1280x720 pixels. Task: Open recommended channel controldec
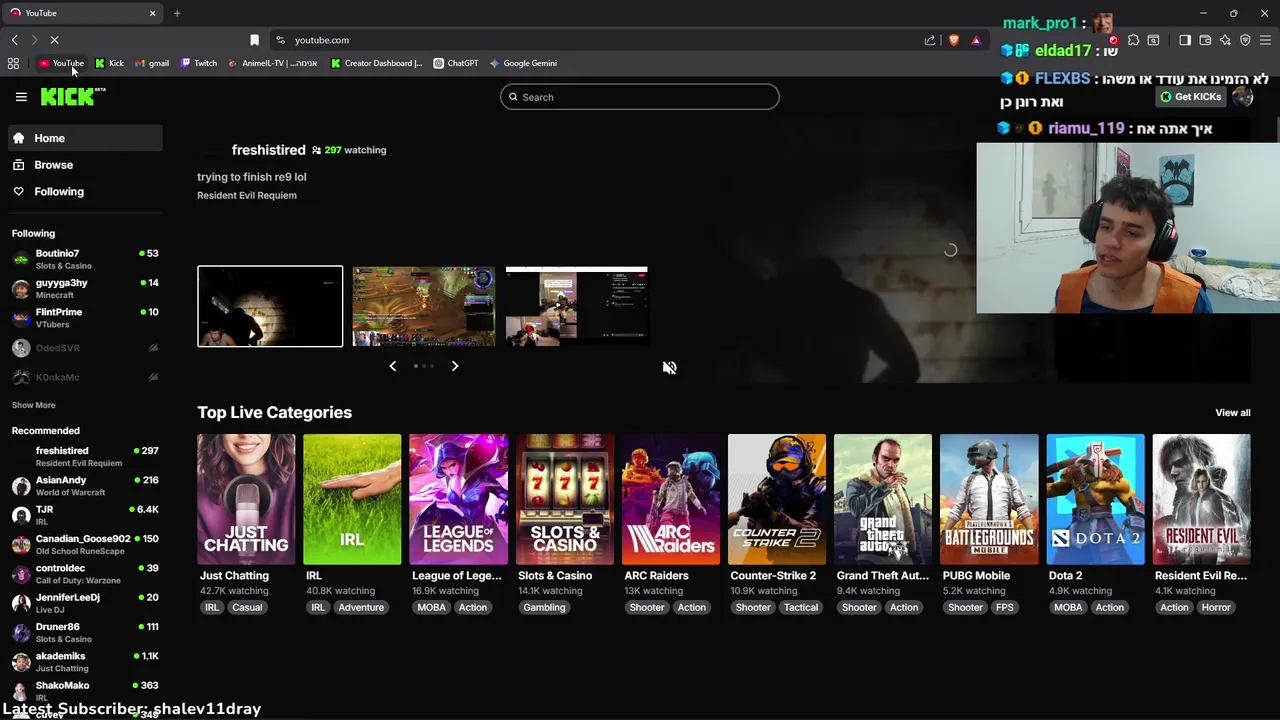point(85,574)
